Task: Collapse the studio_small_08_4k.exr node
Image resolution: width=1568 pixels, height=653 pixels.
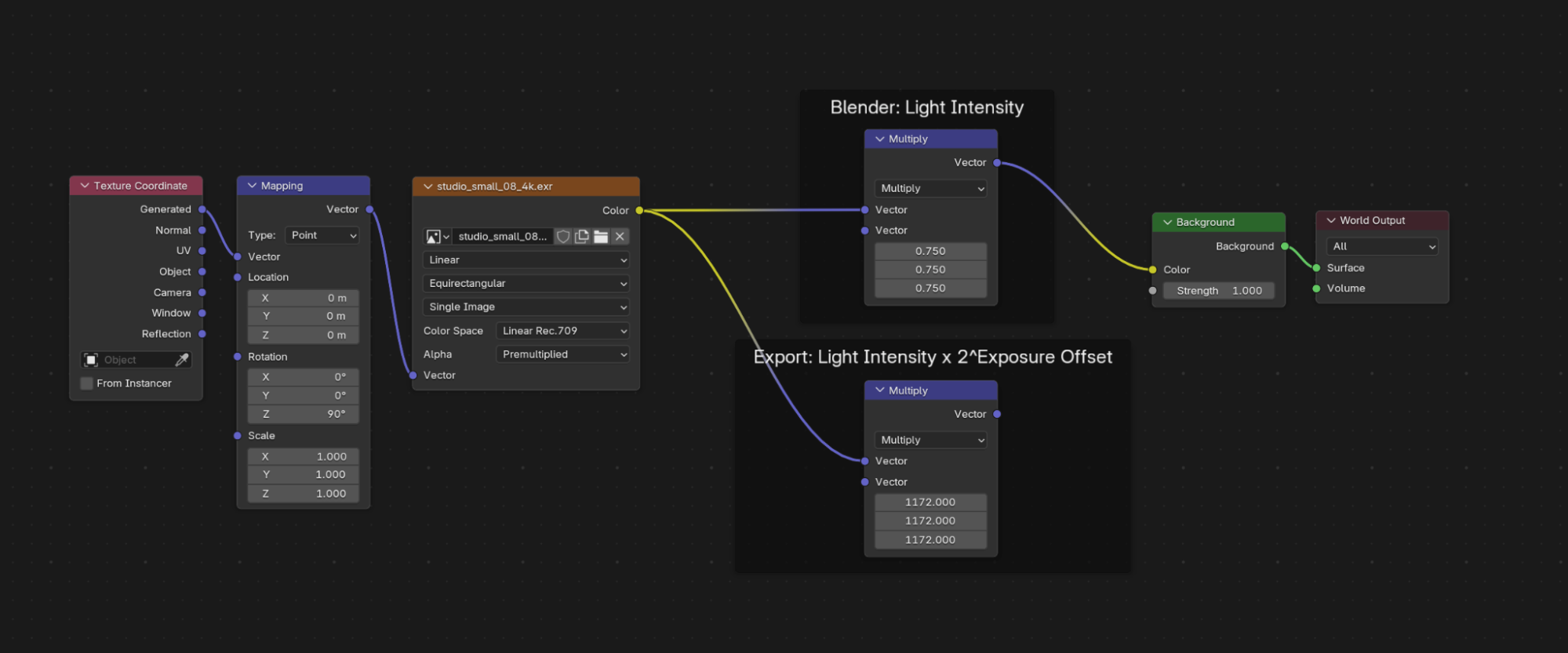Action: (427, 187)
